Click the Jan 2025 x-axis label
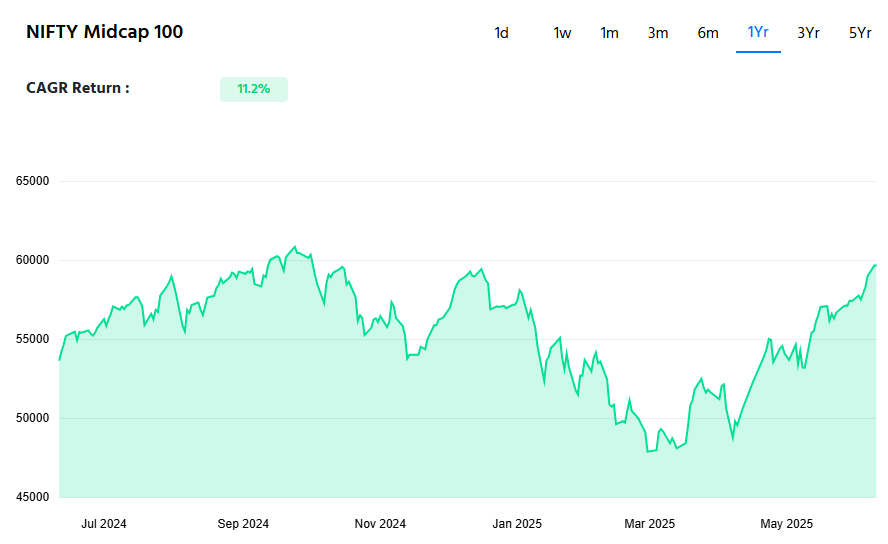 coord(517,524)
